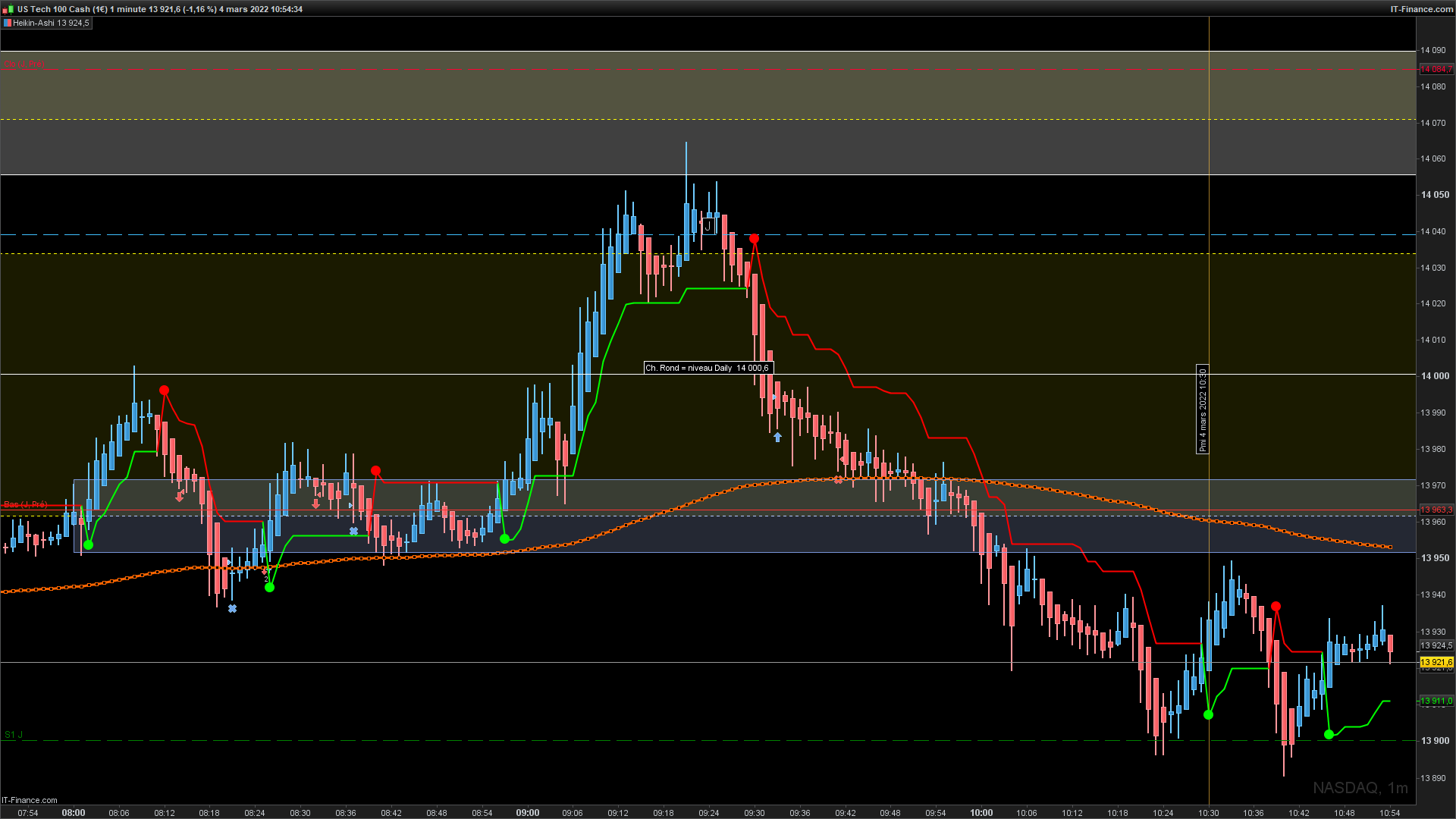The image size is (1456, 819).
Task: Click the 09:00 label on the time axis
Action: pos(528,813)
